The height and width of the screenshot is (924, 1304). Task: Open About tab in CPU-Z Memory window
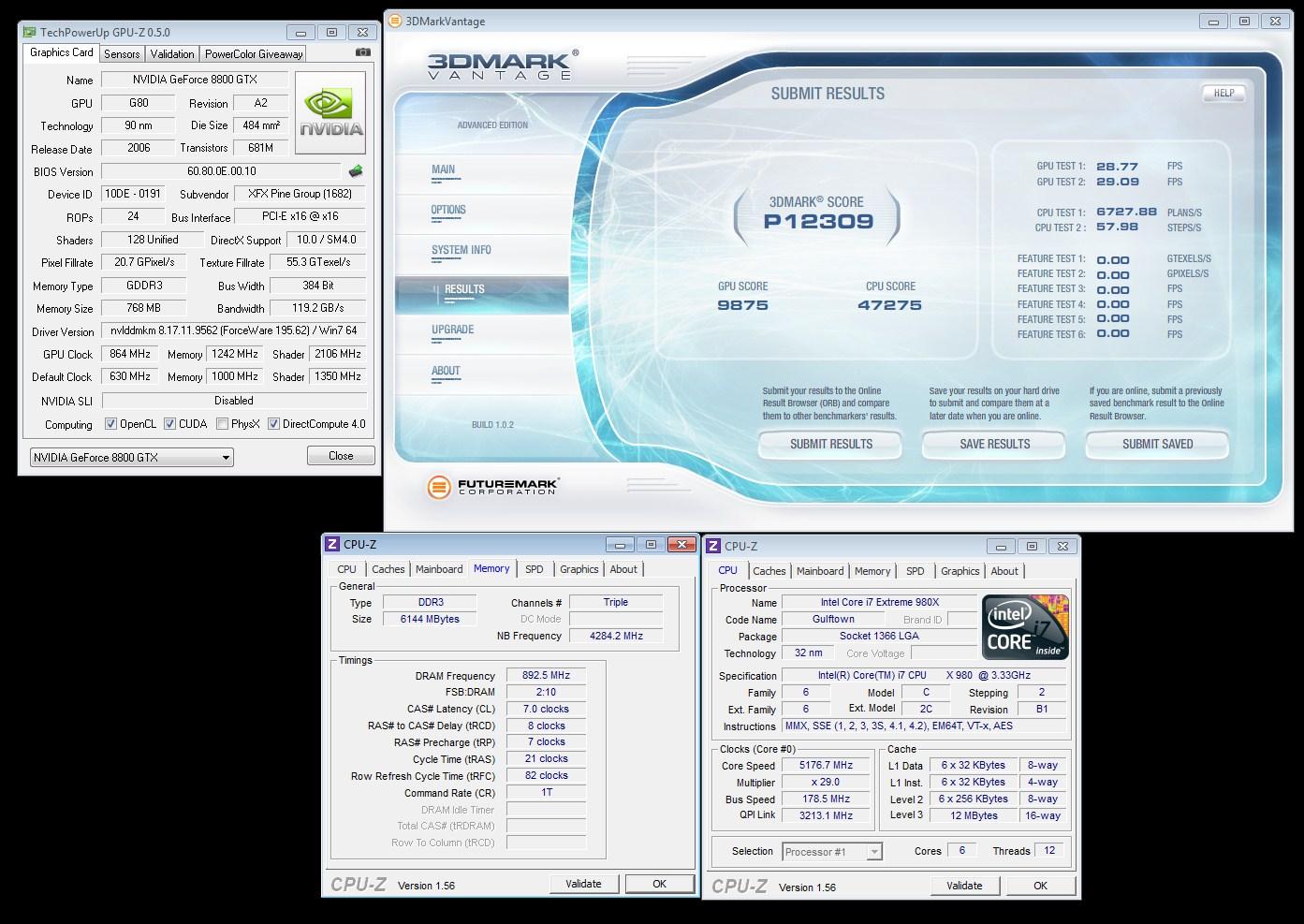coord(623,569)
